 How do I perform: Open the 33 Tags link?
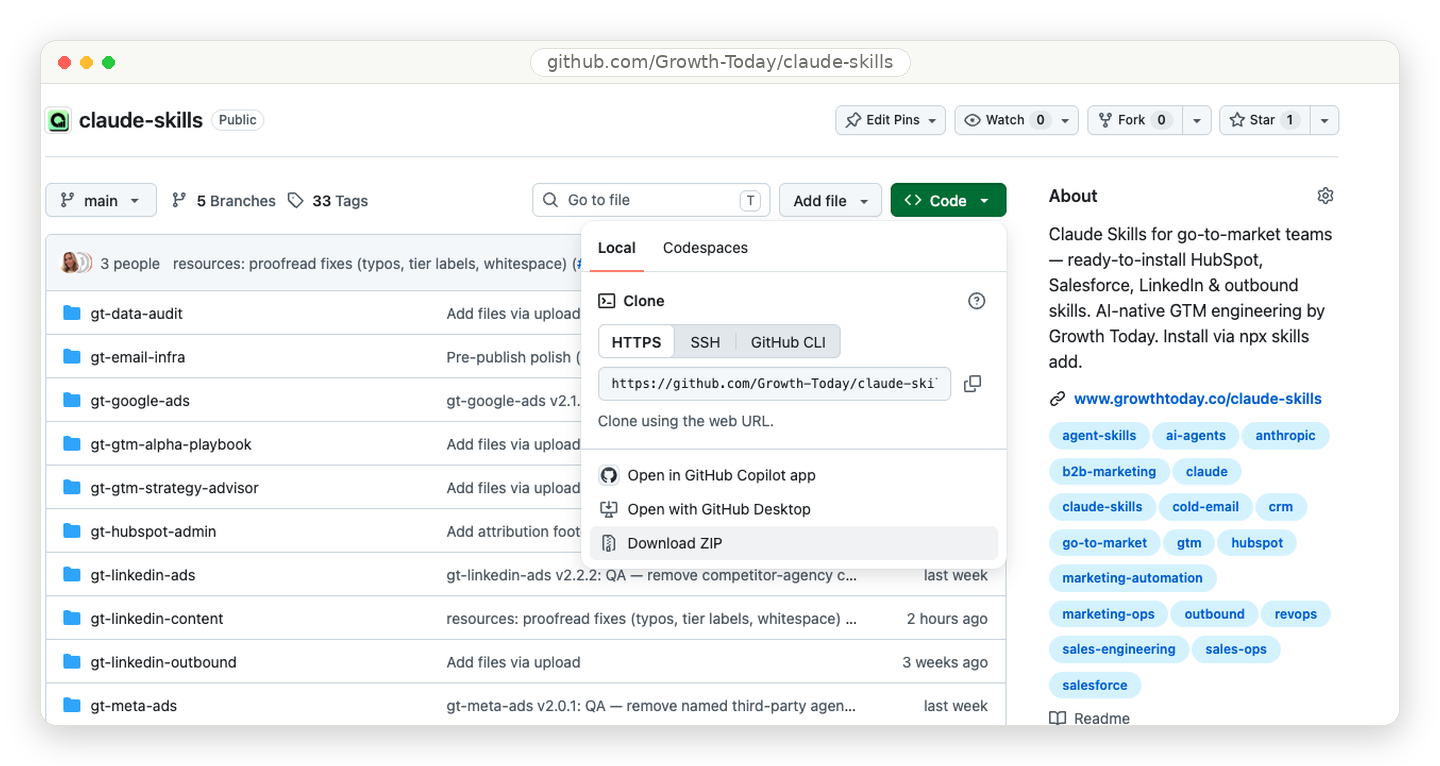(x=328, y=201)
